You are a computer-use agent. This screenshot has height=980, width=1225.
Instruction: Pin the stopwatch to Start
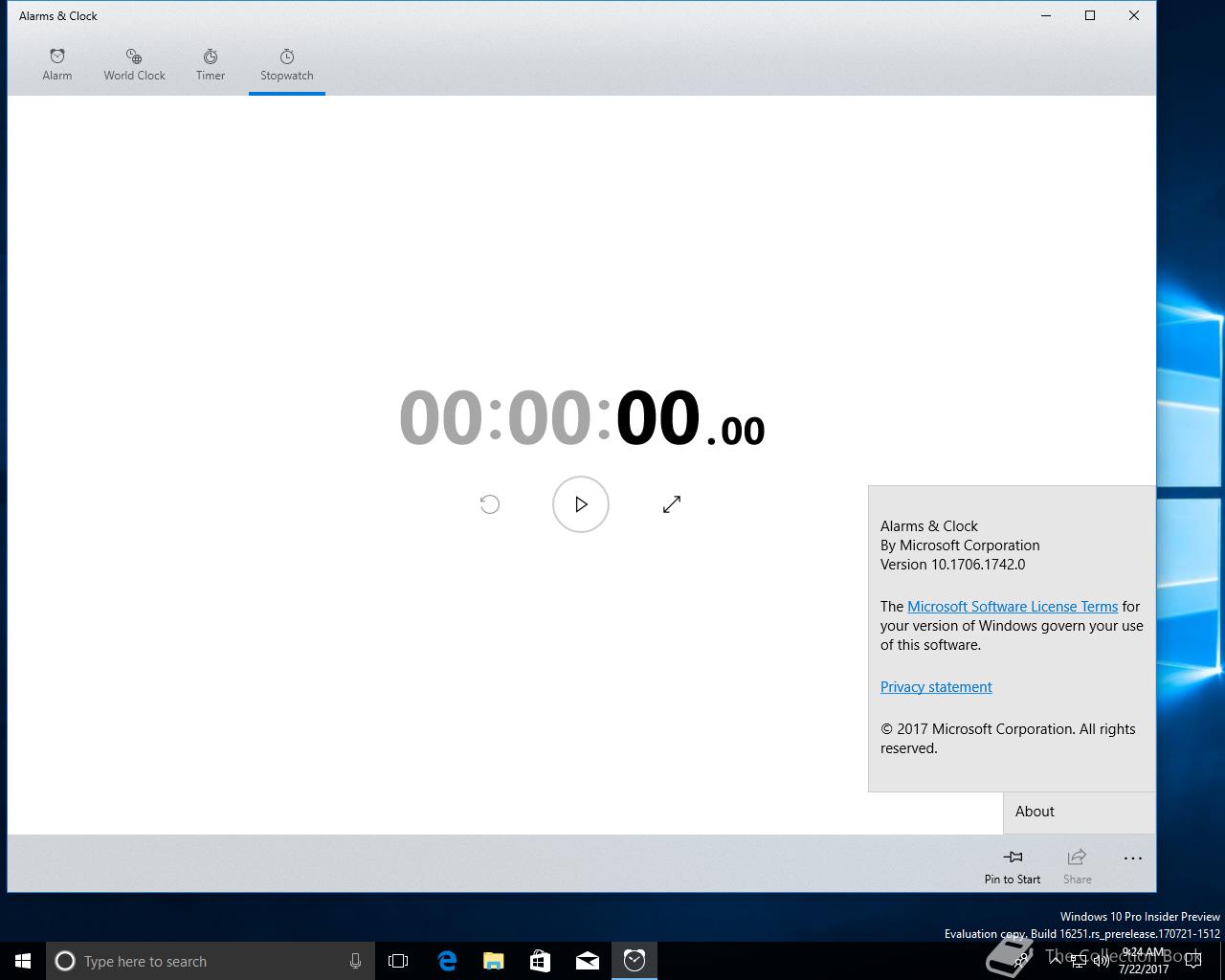click(x=1013, y=865)
